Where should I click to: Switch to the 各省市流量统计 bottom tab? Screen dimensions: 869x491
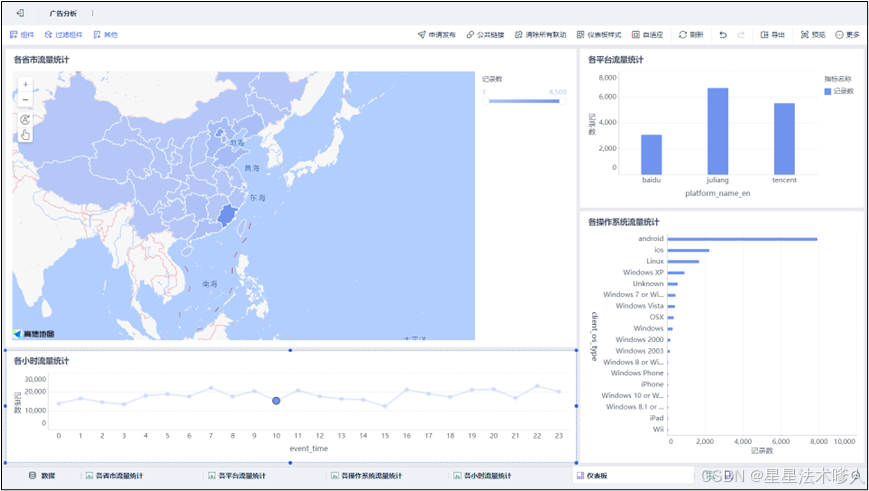pos(114,475)
